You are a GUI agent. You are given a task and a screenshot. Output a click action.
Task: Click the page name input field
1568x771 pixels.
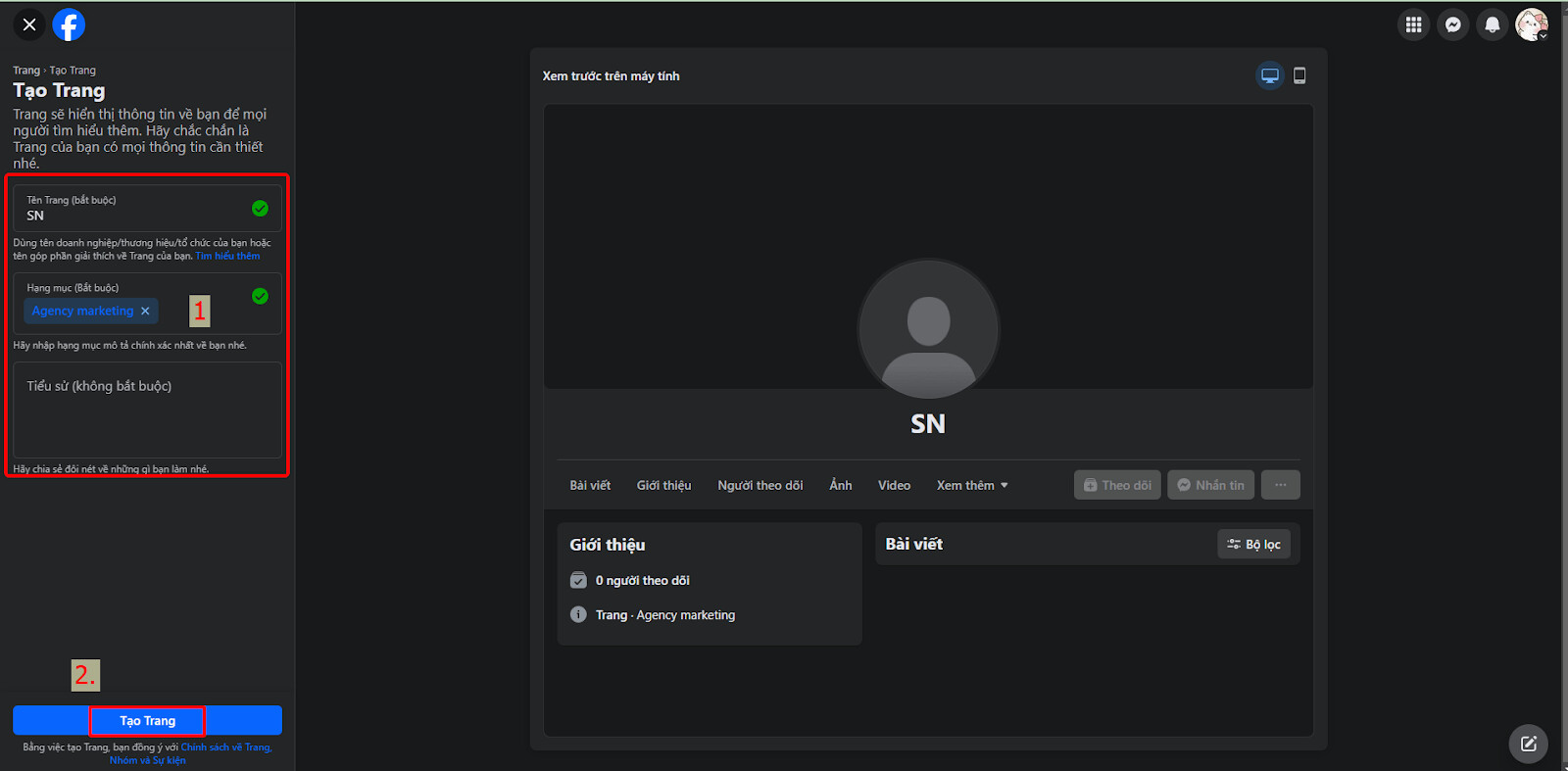(x=147, y=208)
